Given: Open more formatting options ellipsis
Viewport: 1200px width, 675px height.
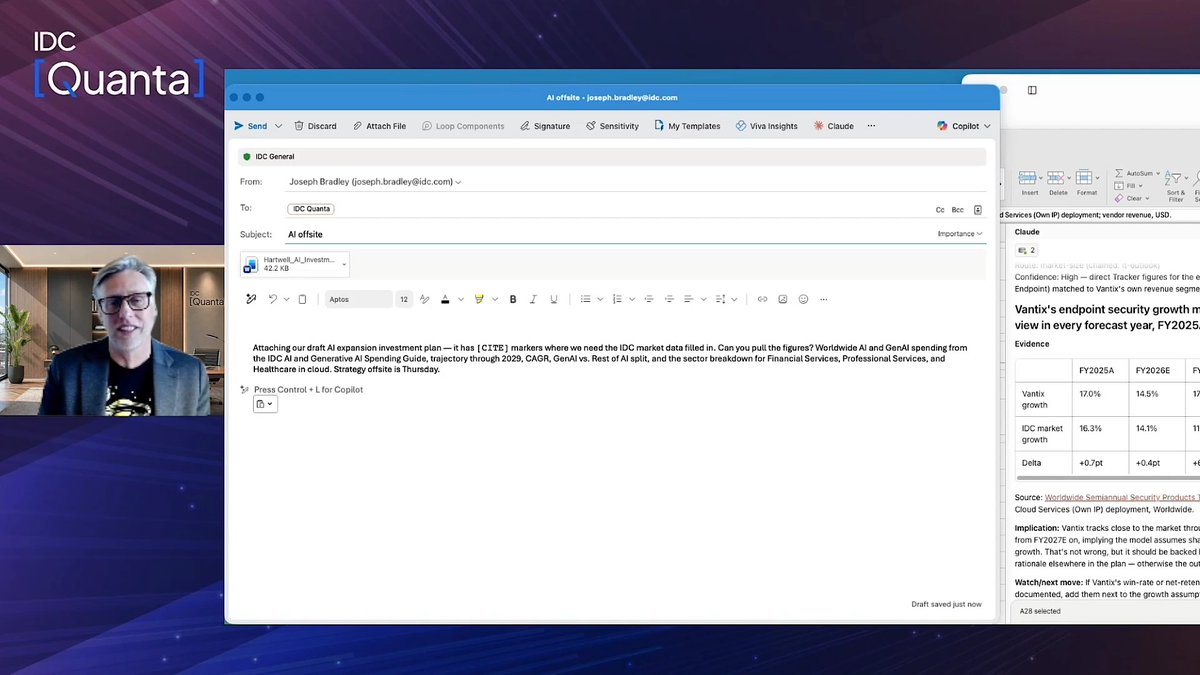Looking at the screenshot, I should (823, 299).
